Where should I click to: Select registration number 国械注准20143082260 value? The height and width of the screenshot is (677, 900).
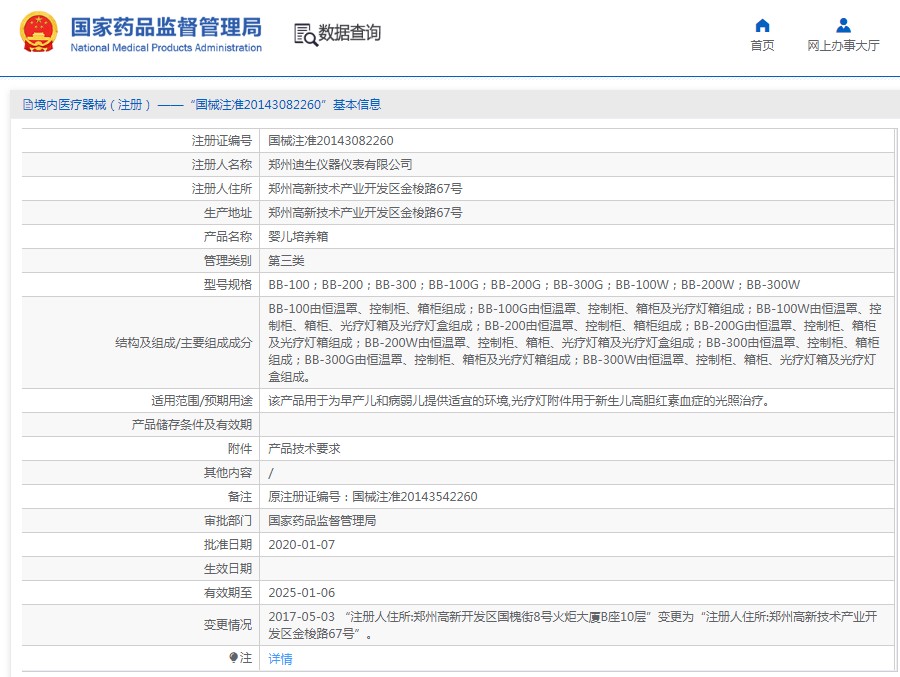pyautogui.click(x=331, y=141)
